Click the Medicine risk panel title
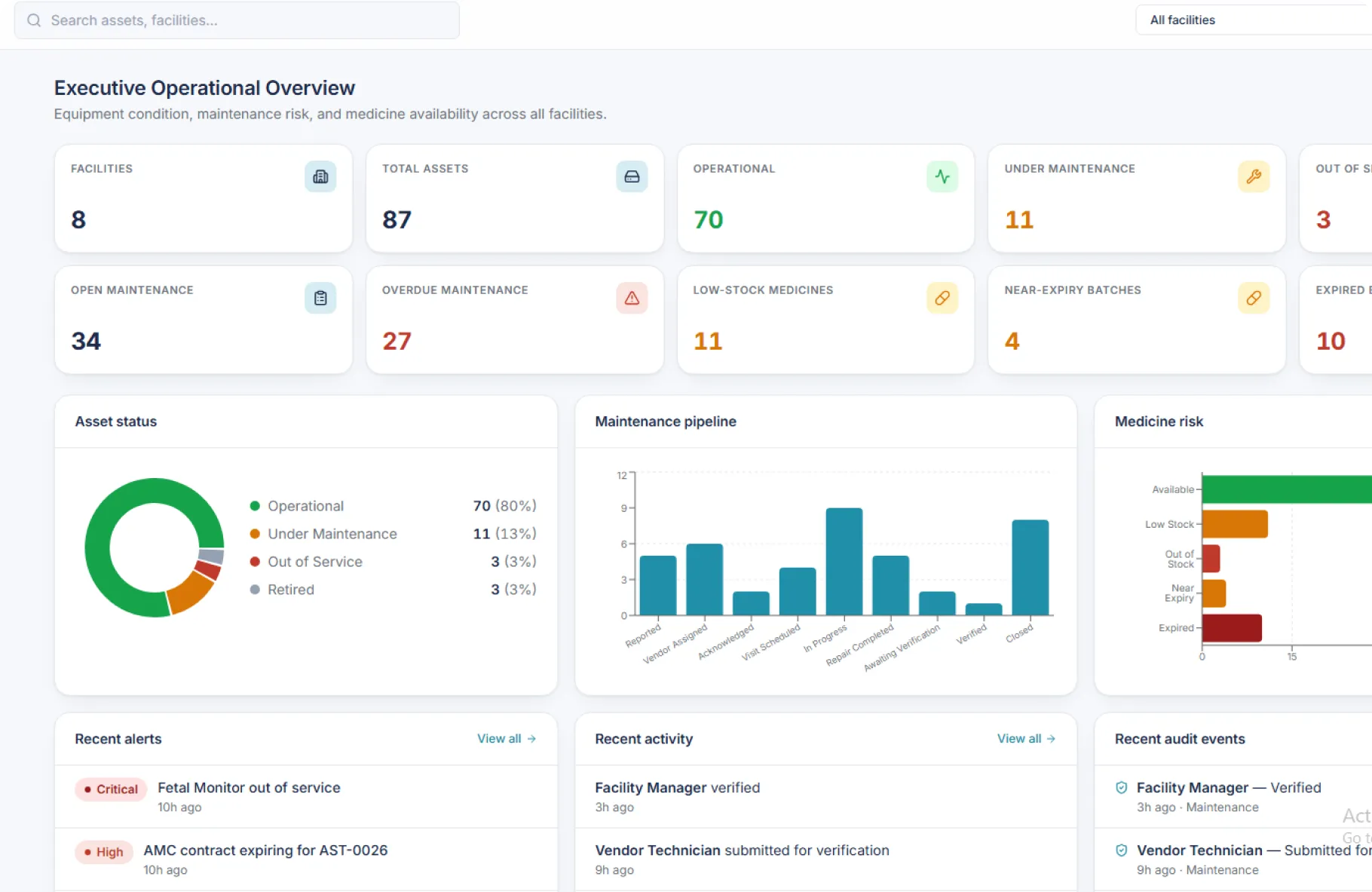This screenshot has width=1372, height=892. coord(1159,421)
